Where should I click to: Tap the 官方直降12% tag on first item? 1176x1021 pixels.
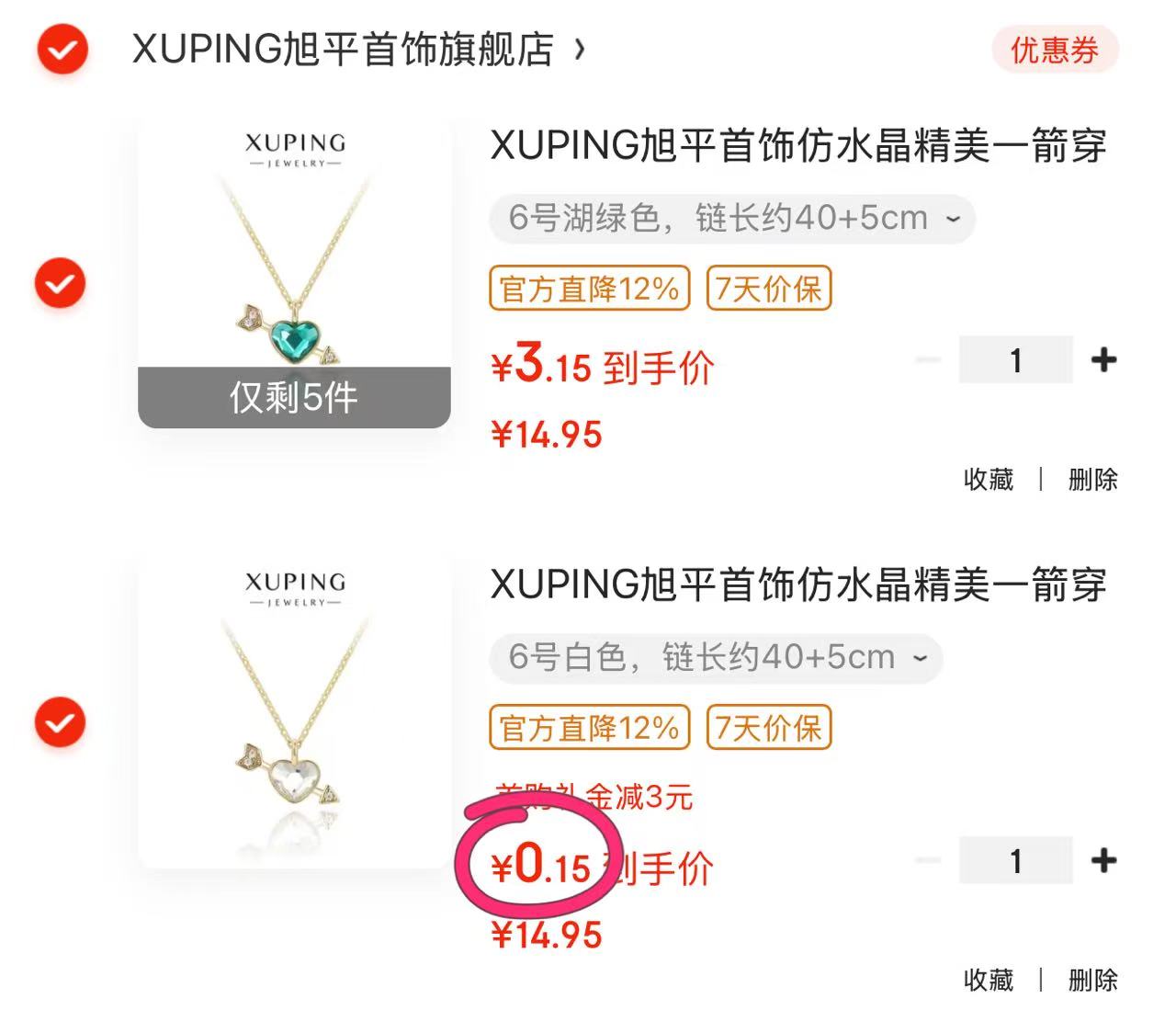click(x=590, y=289)
